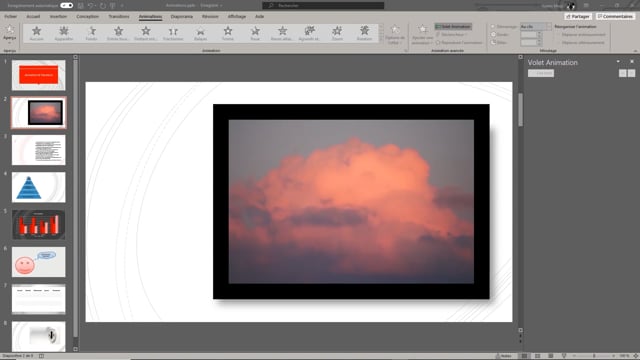Click the Délai input field
Screen dimensions: 640x360
[x=530, y=42]
